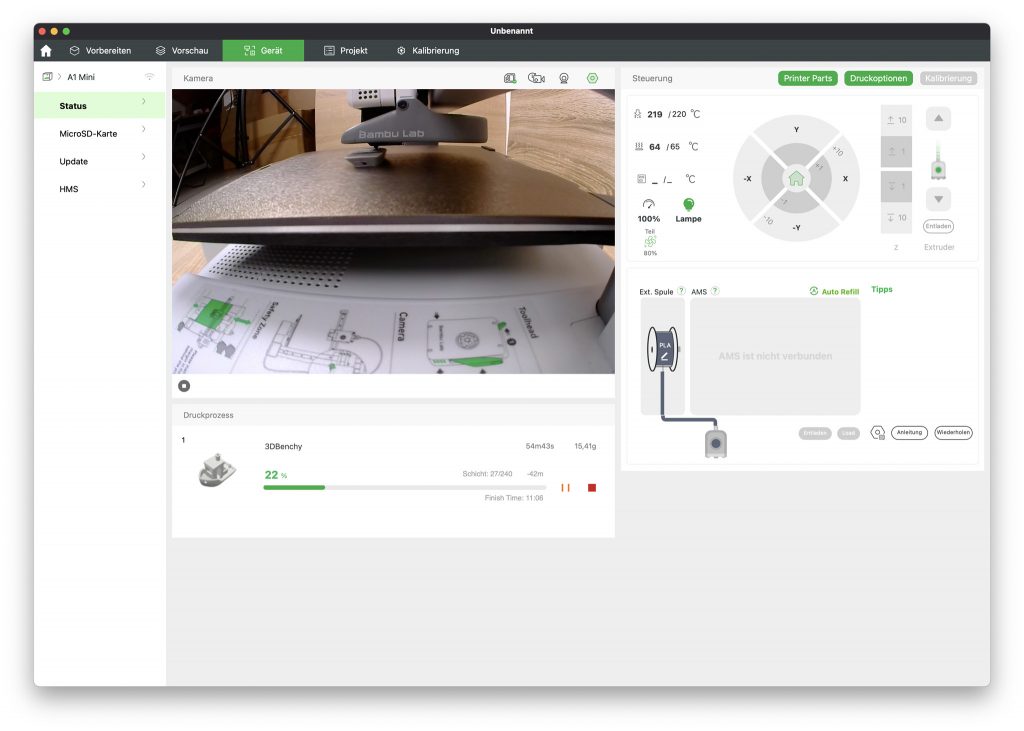Click the video recording camera icon

coord(536,78)
